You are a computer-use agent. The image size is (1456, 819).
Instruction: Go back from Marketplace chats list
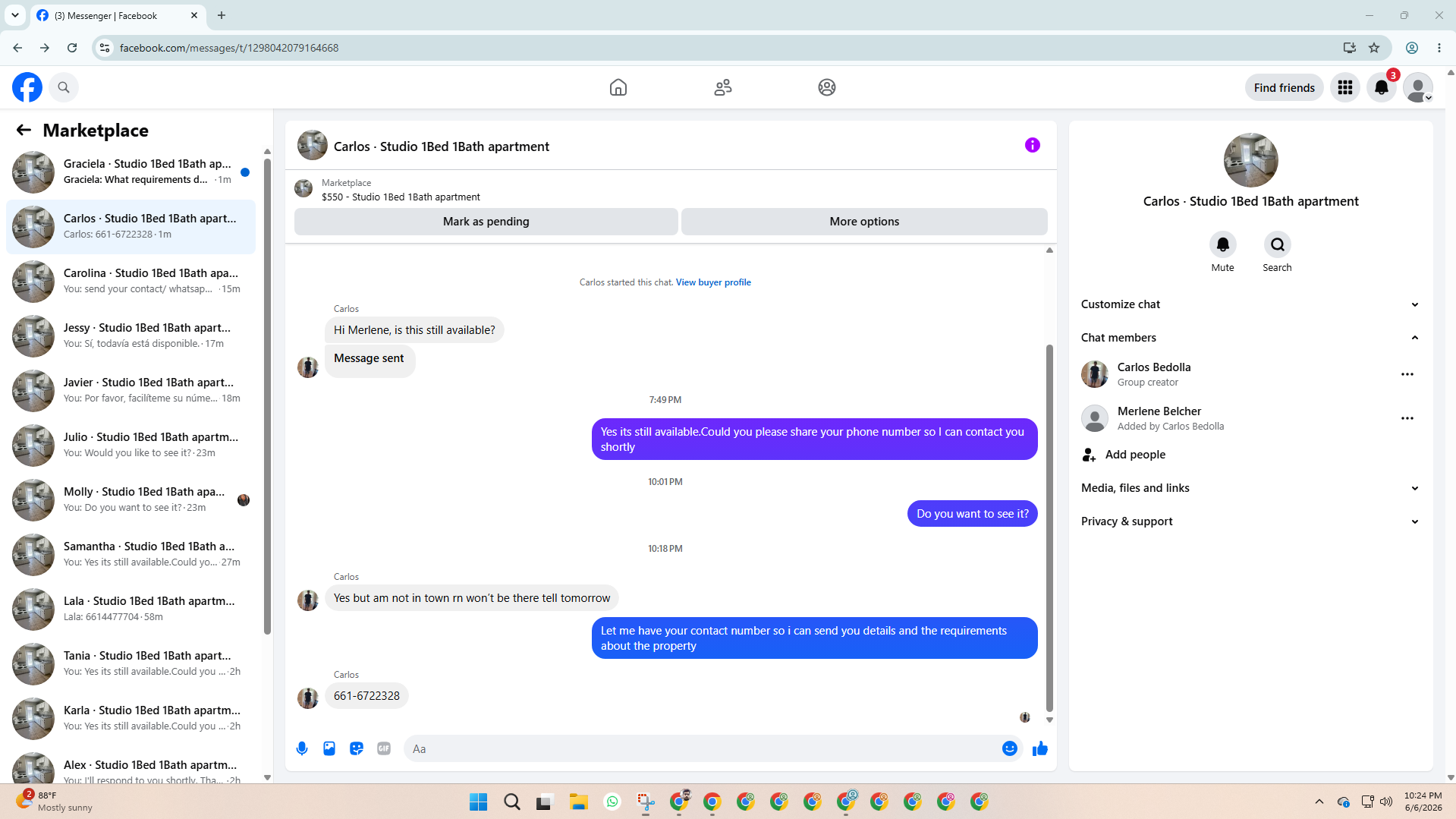click(24, 130)
